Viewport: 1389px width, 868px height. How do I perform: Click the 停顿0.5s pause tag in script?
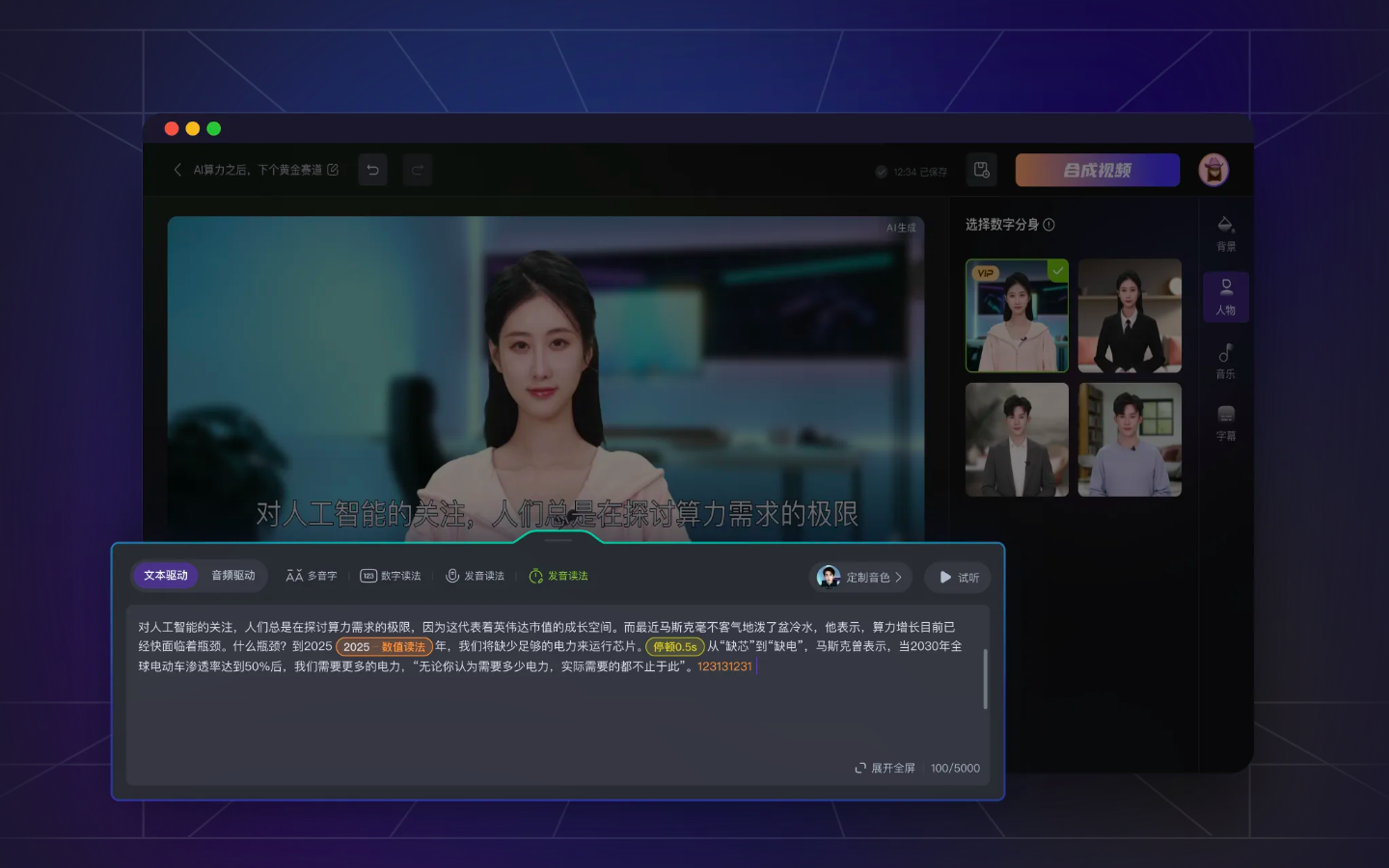click(675, 647)
